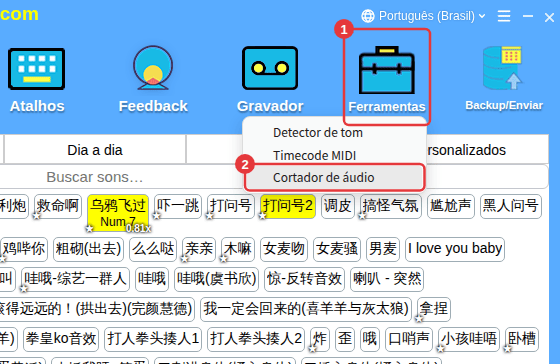Screen dimensions: 560x364
Task: Play the I love you baby sound
Action: tap(455, 249)
